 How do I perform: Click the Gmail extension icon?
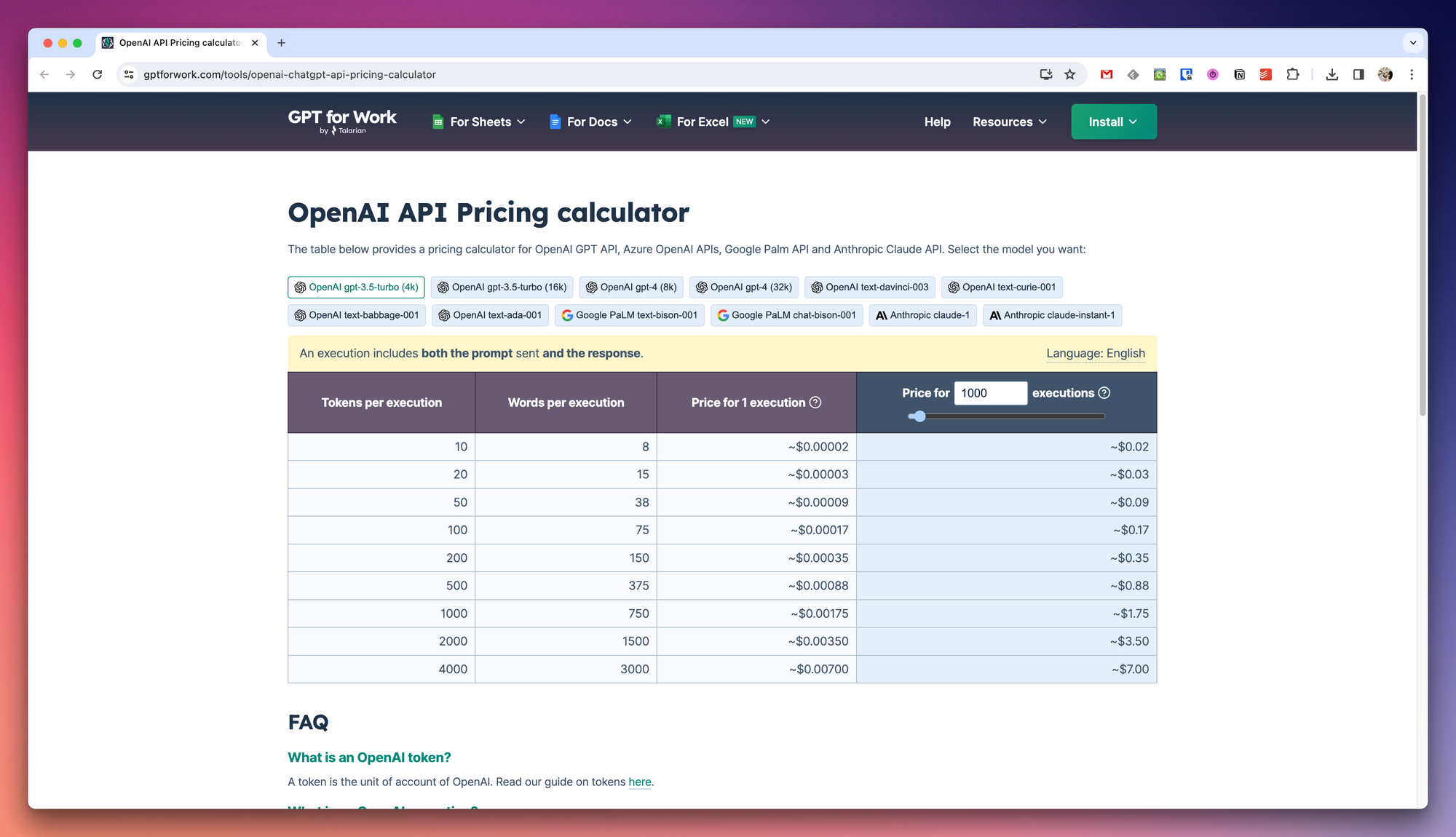[1107, 74]
